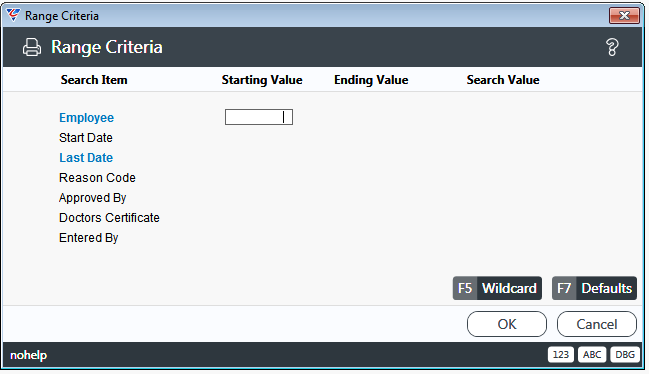This screenshot has width=649, height=374.
Task: Select the Doctors Certificate search item
Action: coord(109,218)
